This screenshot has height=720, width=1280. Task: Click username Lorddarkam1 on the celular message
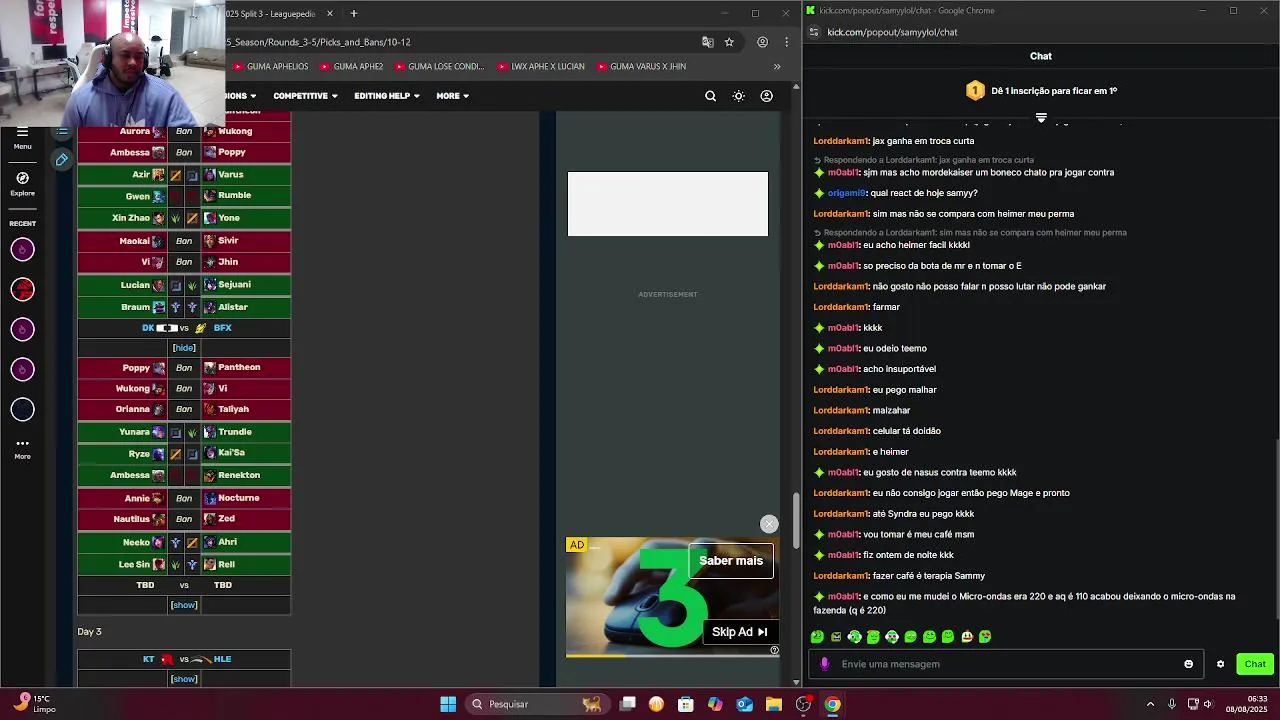tap(841, 431)
